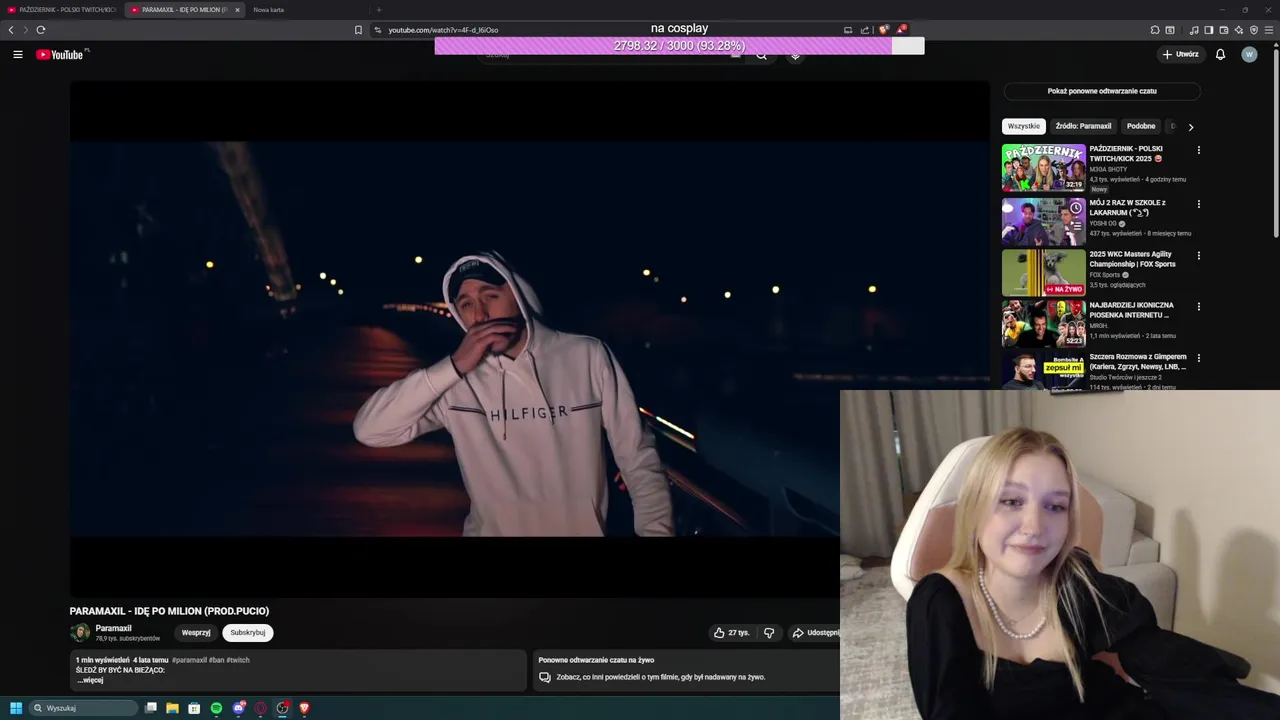This screenshot has width=1280, height=720.
Task: Click Pokaż ponowne odtwarzanie czatu button
Action: [1102, 91]
